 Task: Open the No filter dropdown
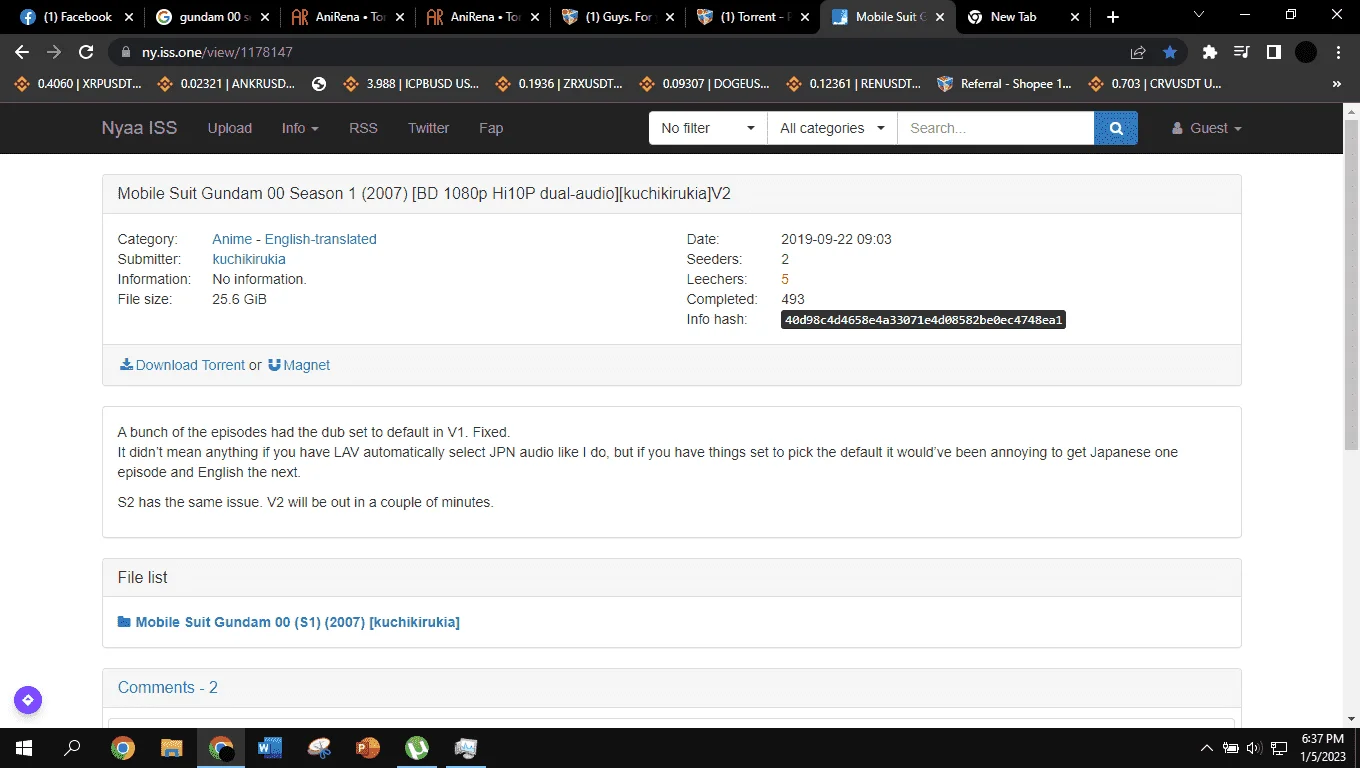click(x=708, y=128)
